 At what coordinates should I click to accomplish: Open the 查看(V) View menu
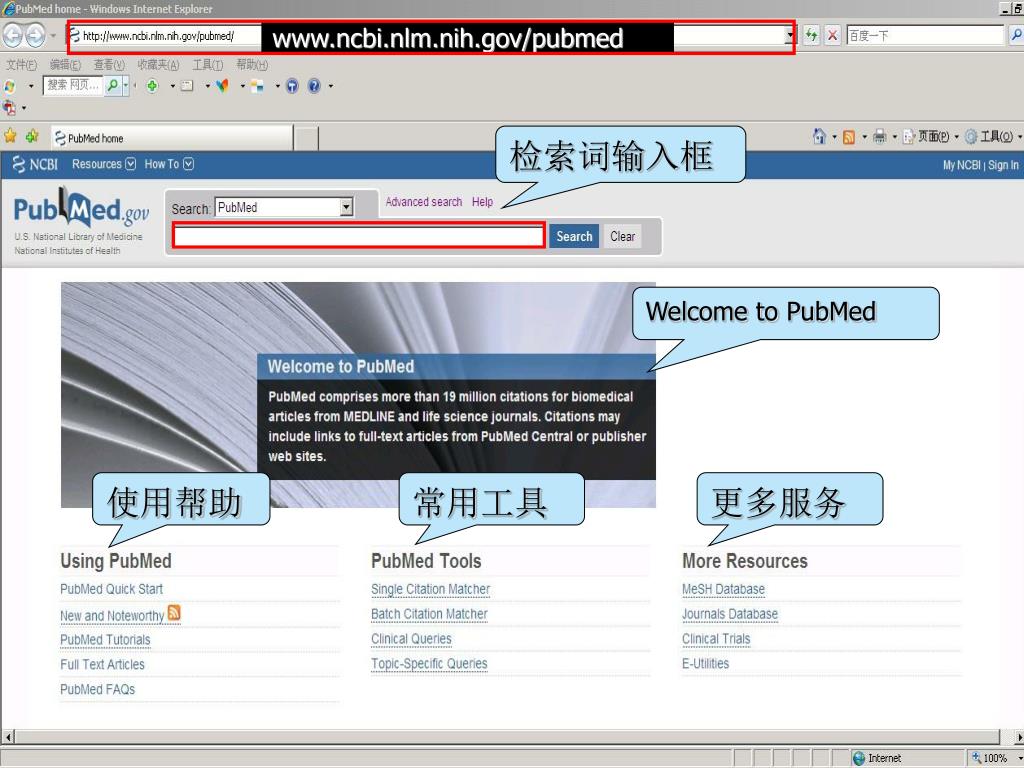click(109, 64)
